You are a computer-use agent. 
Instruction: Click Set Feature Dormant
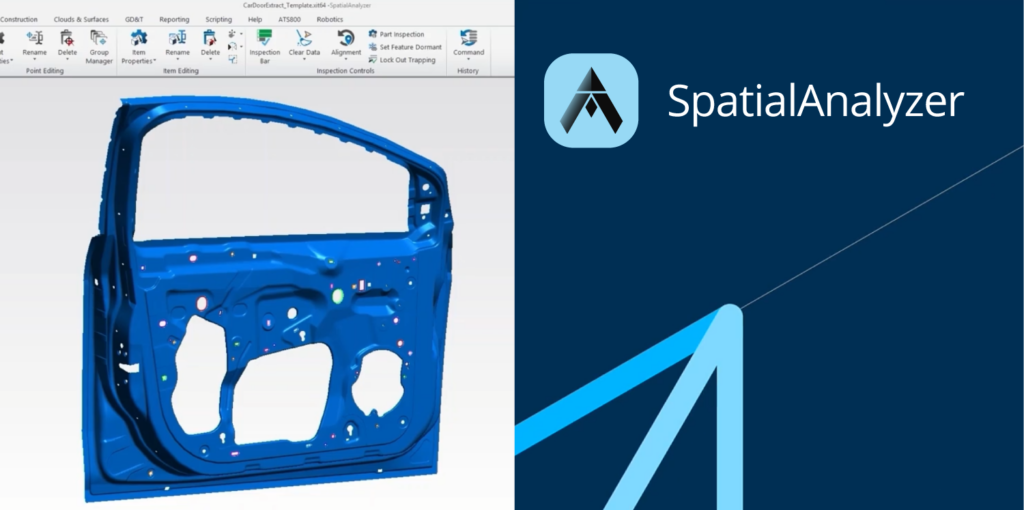click(405, 47)
